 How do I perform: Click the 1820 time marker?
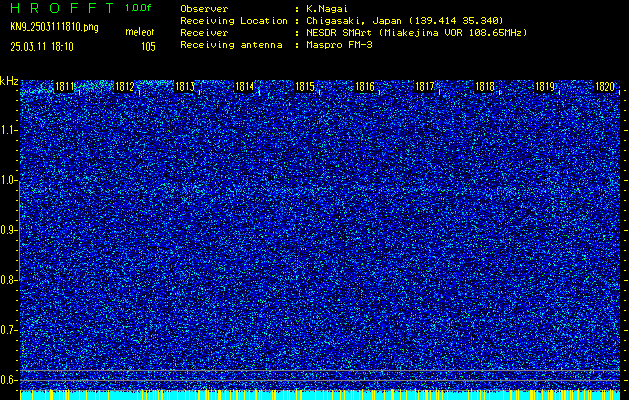(605, 87)
